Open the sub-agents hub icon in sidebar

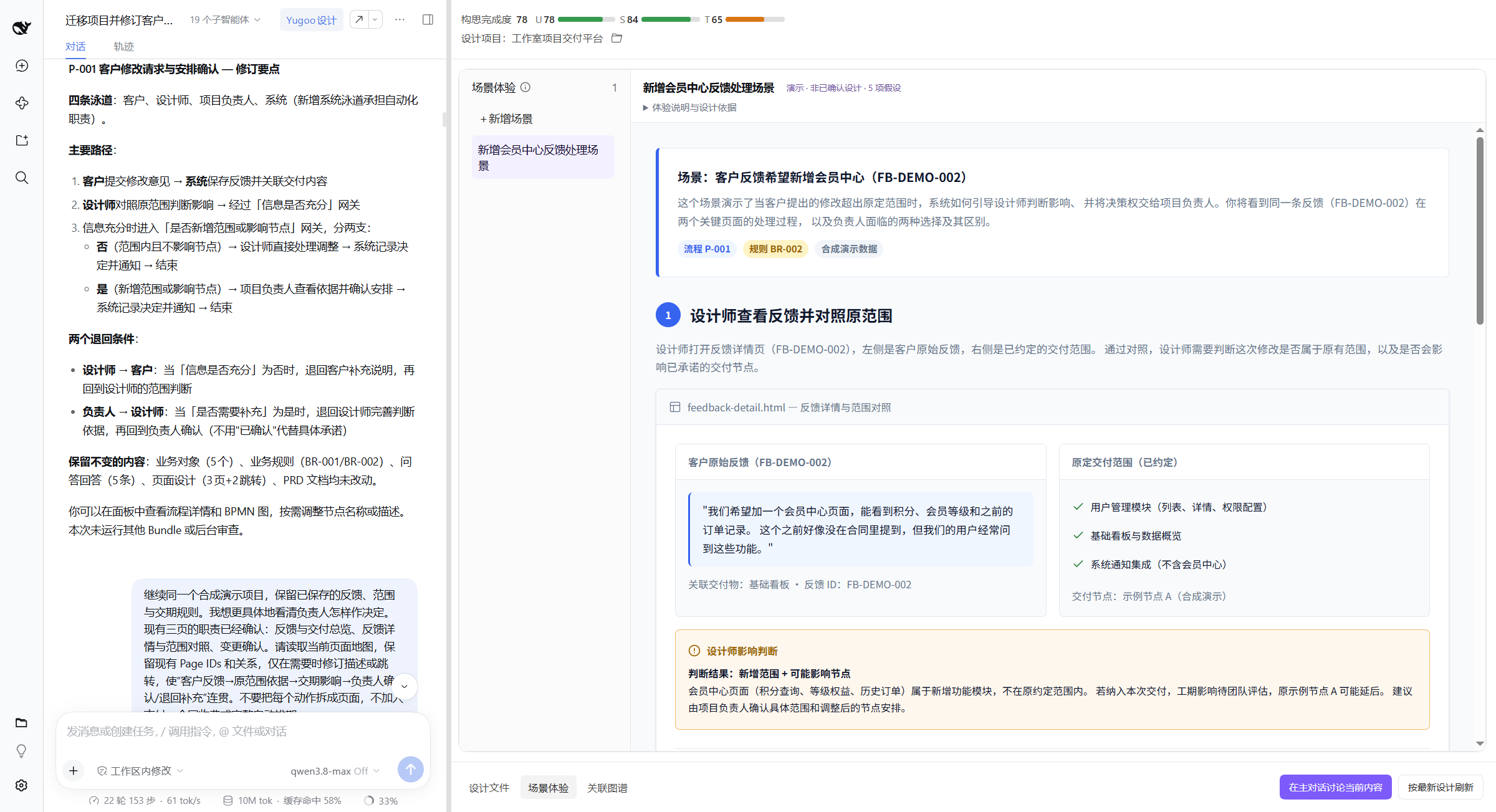coord(22,103)
